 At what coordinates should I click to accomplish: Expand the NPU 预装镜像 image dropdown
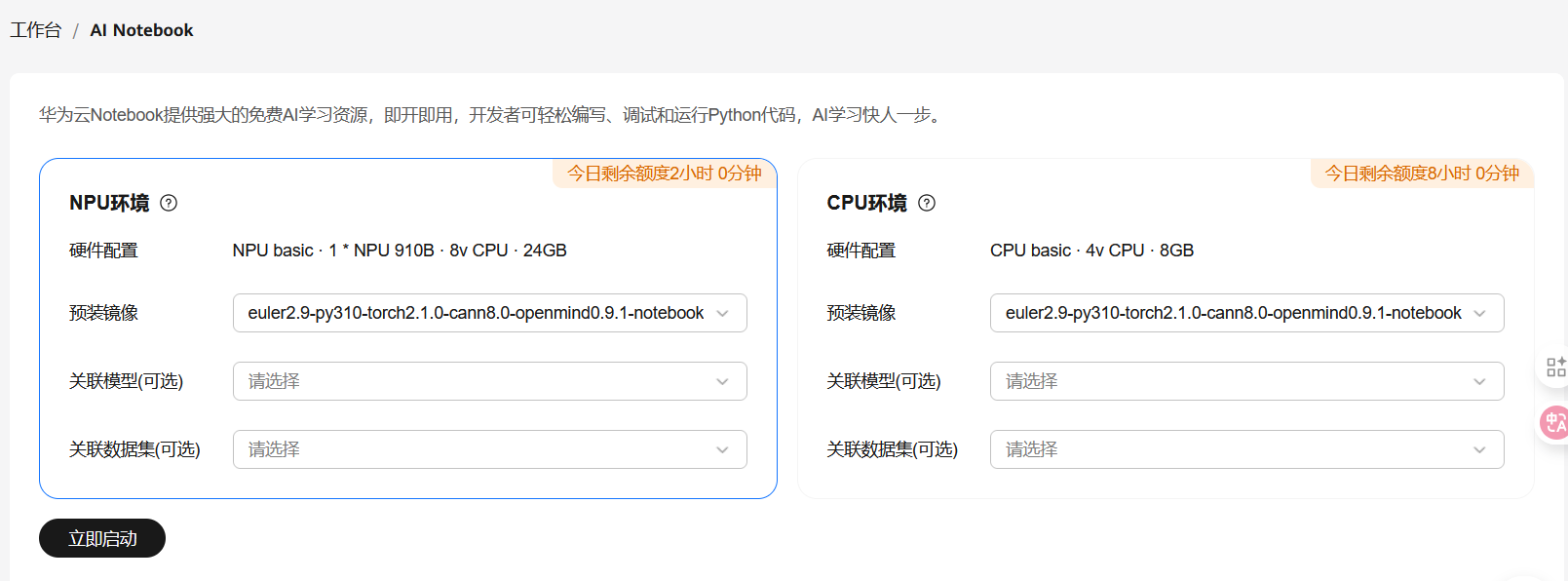489,313
